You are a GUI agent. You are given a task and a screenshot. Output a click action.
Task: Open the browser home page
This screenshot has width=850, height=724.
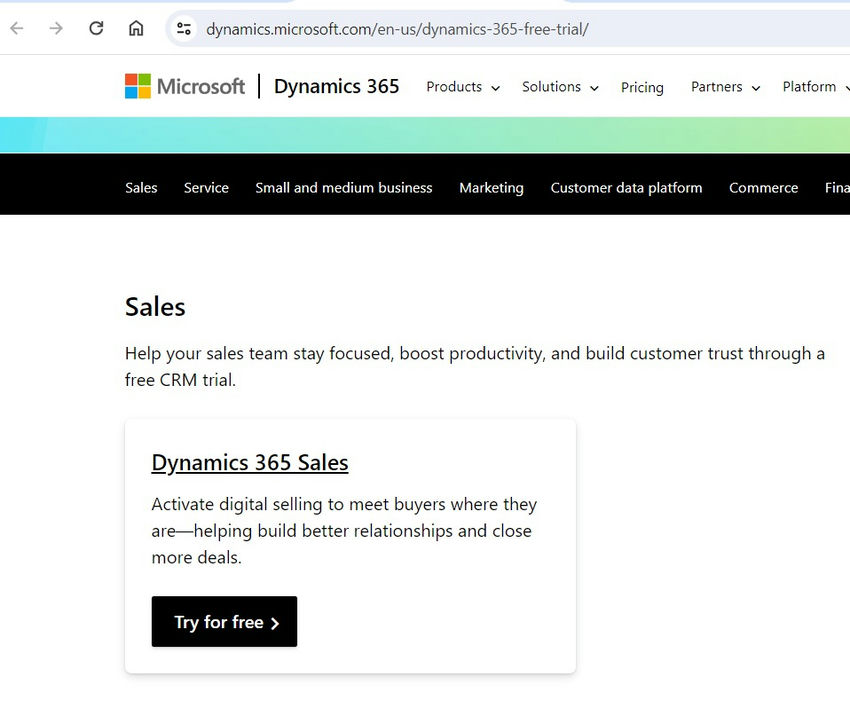click(134, 28)
